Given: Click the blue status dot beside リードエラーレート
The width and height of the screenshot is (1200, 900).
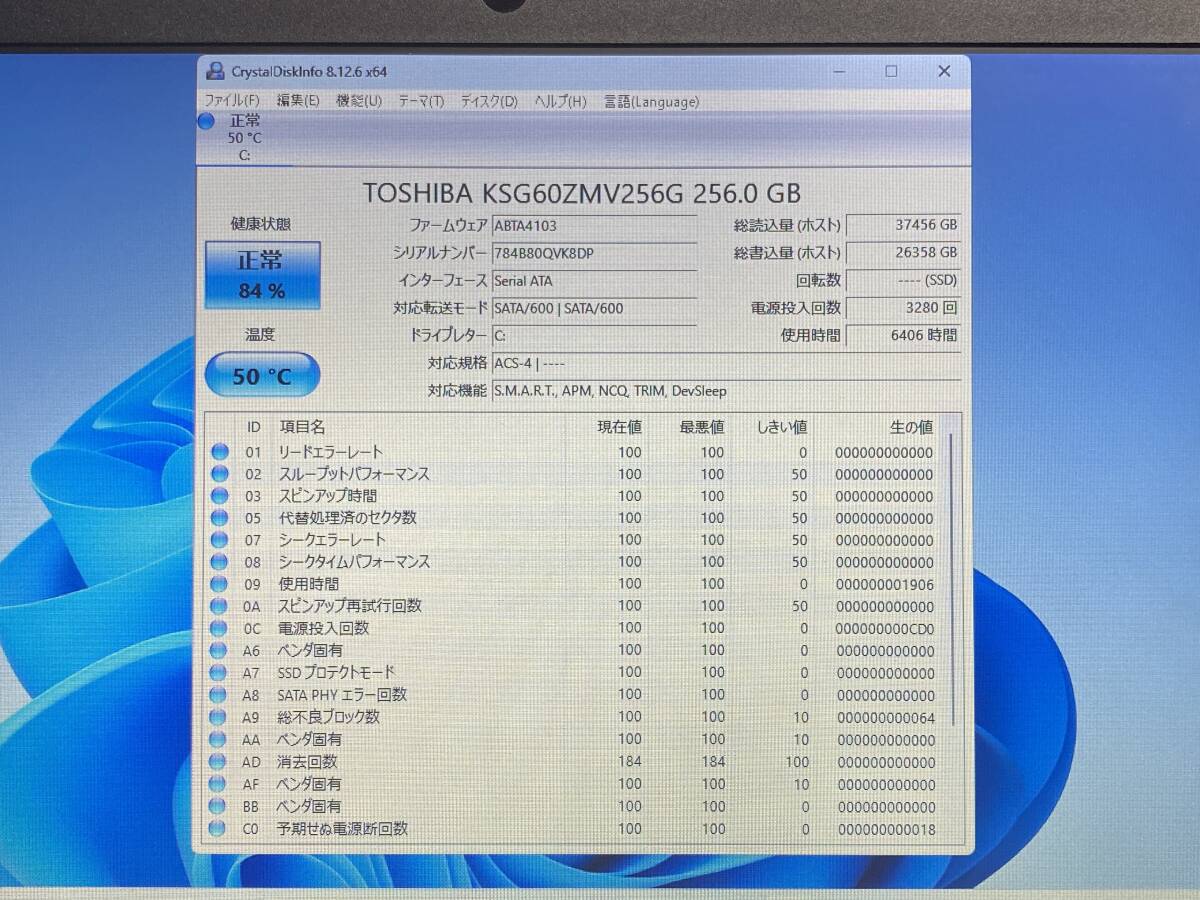Looking at the screenshot, I should 220,452.
